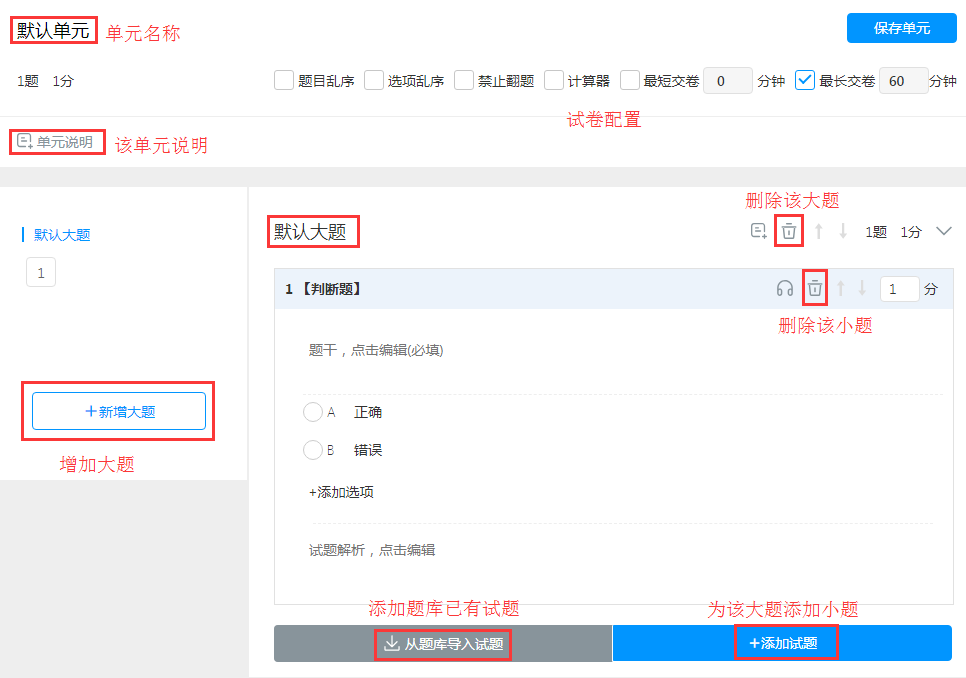Tick the 选项乱序 checkbox

[x=373, y=81]
